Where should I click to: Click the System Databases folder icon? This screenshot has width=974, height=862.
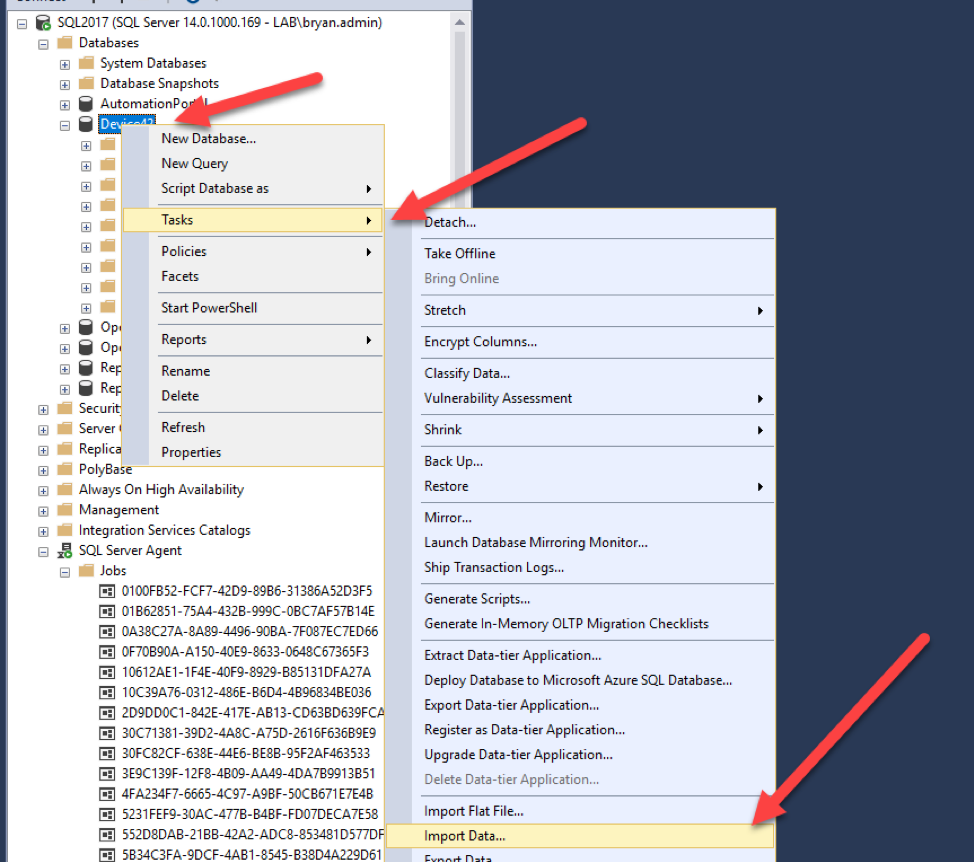[86, 64]
